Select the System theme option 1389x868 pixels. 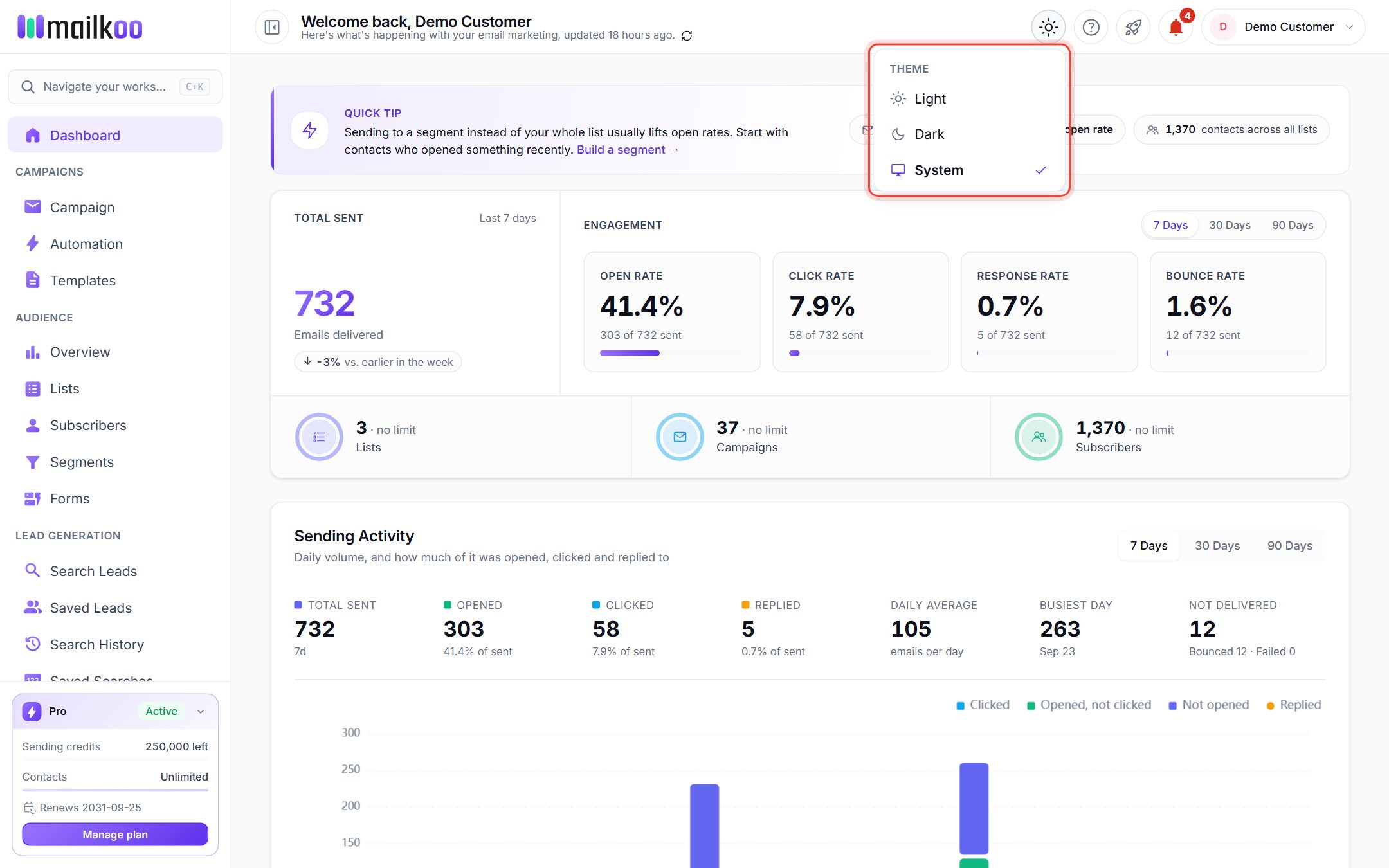[969, 170]
